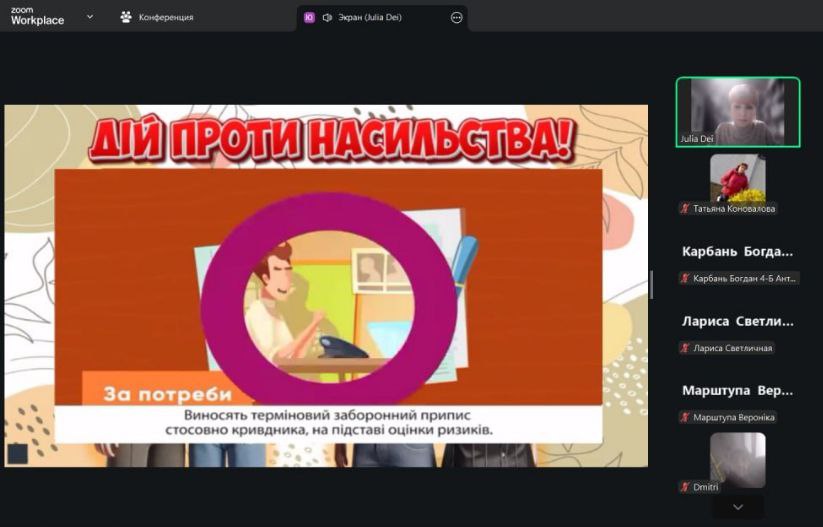Image resolution: width=823 pixels, height=527 pixels.
Task: Open the three-dots menu on screen share tab
Action: (x=457, y=17)
